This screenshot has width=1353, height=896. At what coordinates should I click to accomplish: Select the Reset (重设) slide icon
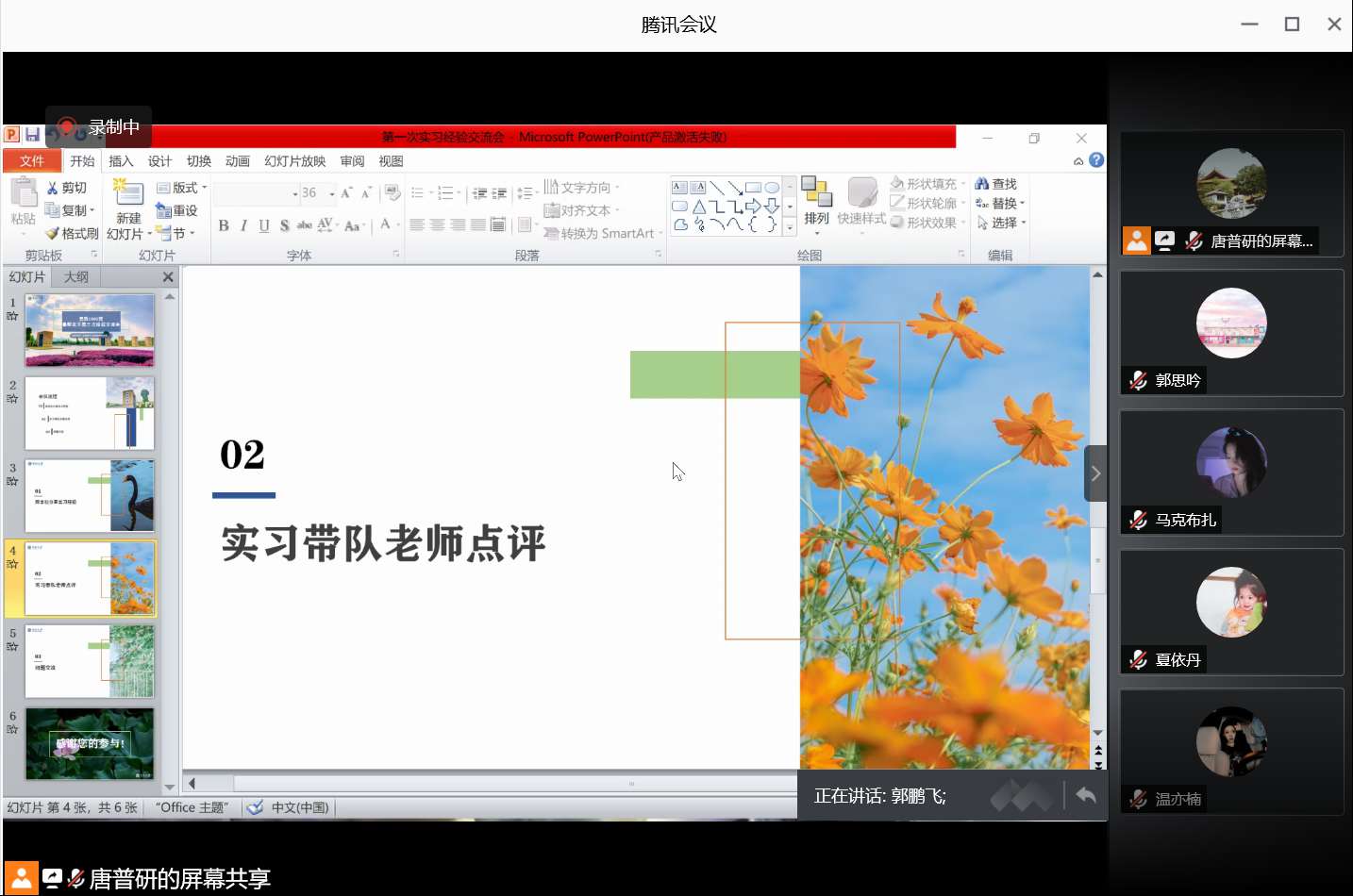(177, 209)
